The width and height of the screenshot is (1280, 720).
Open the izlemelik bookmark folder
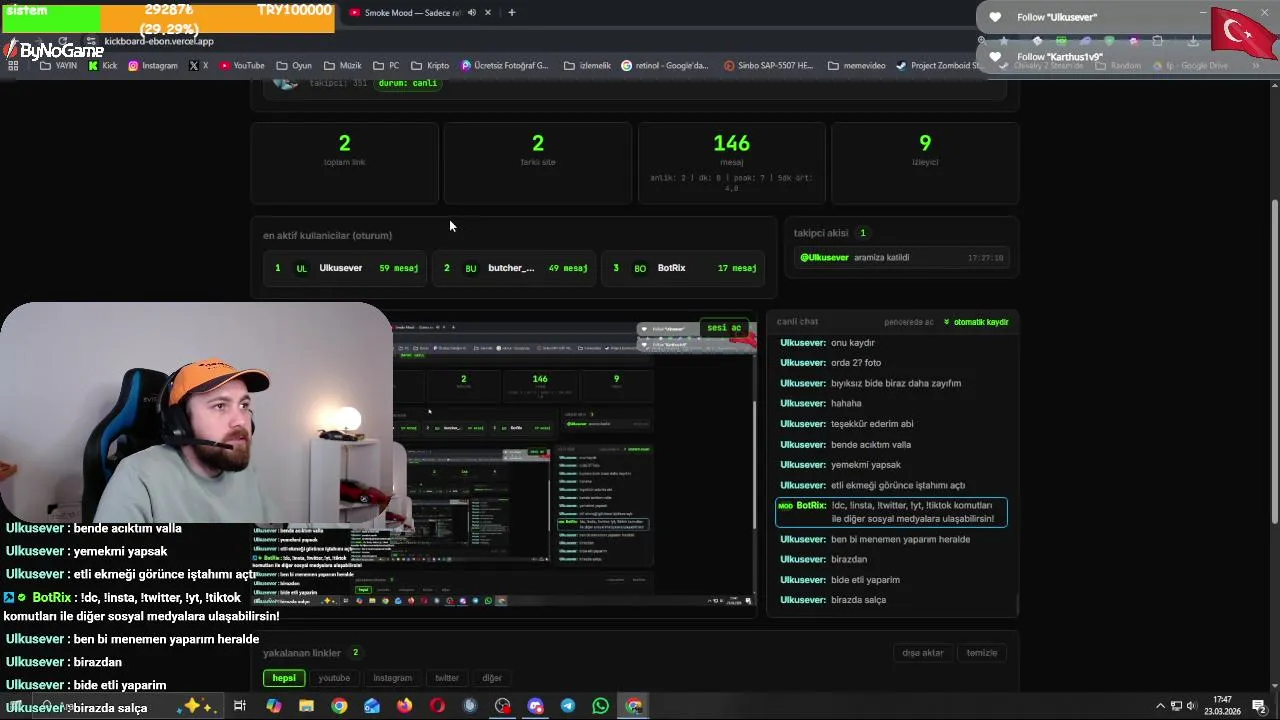point(587,66)
